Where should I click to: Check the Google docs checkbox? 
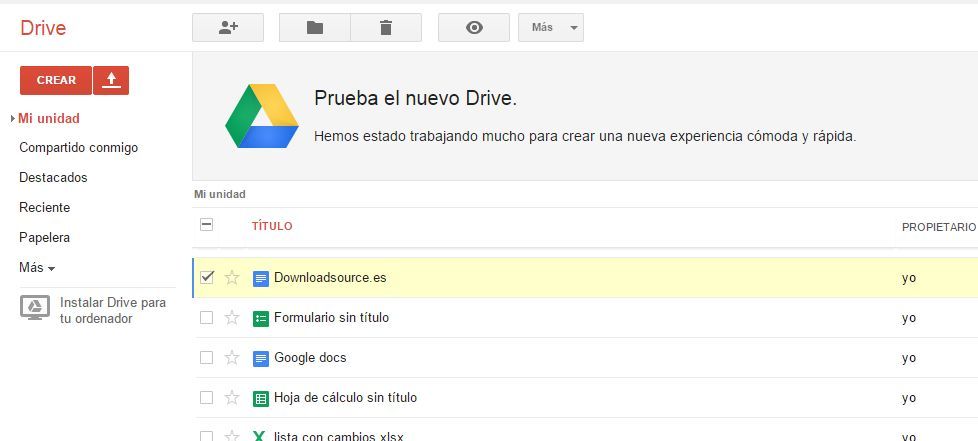point(206,357)
